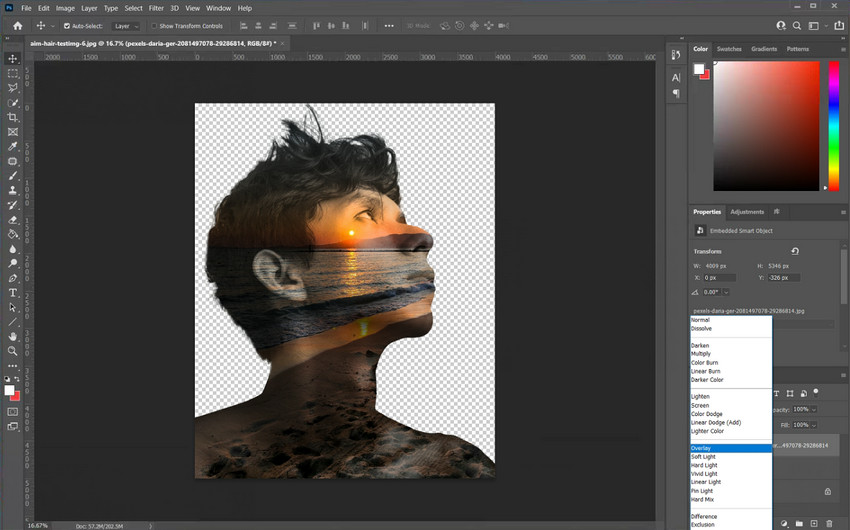The height and width of the screenshot is (530, 850).
Task: Click the reset transform arrow icon
Action: tap(795, 251)
